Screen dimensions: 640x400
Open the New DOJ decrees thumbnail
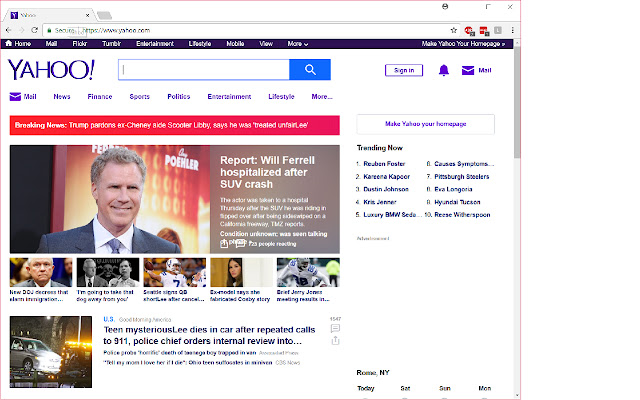[41, 272]
